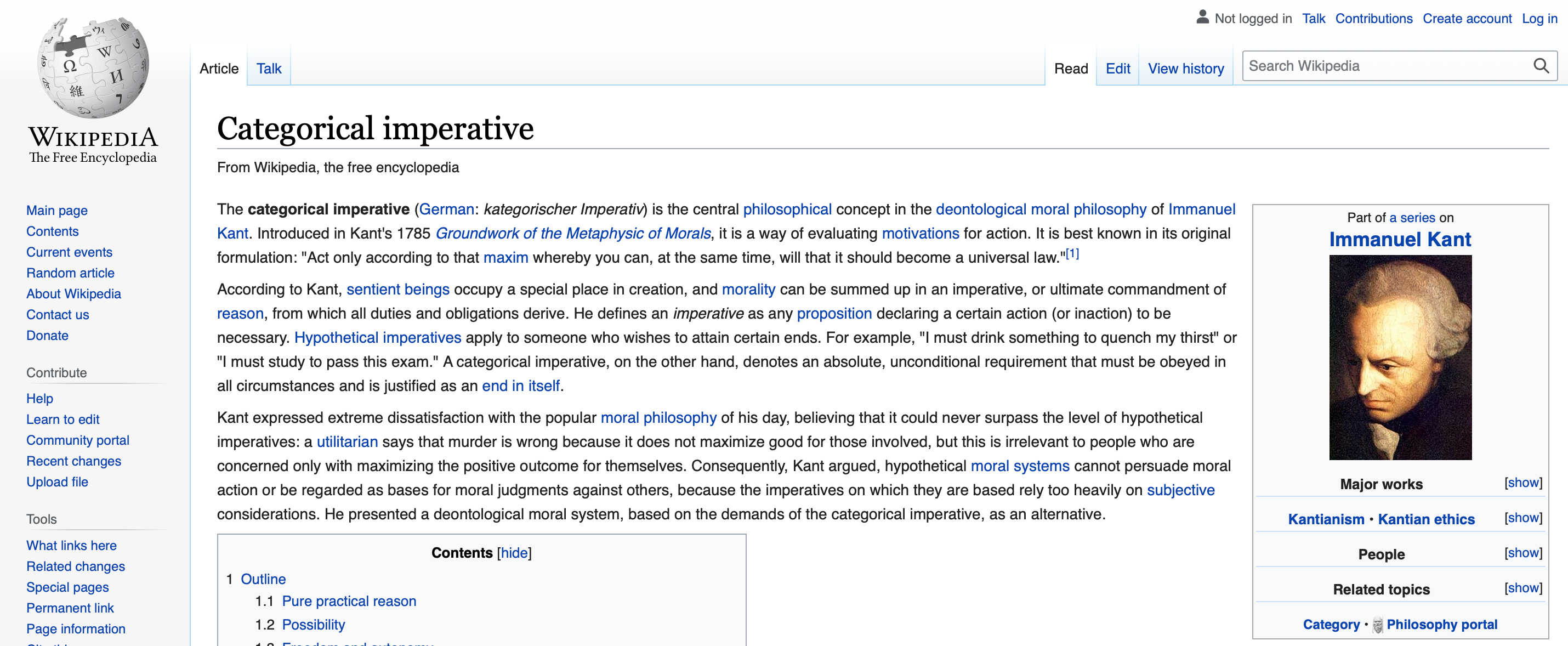This screenshot has height=646, width=1568.
Task: Open the maxim link
Action: coord(505,258)
